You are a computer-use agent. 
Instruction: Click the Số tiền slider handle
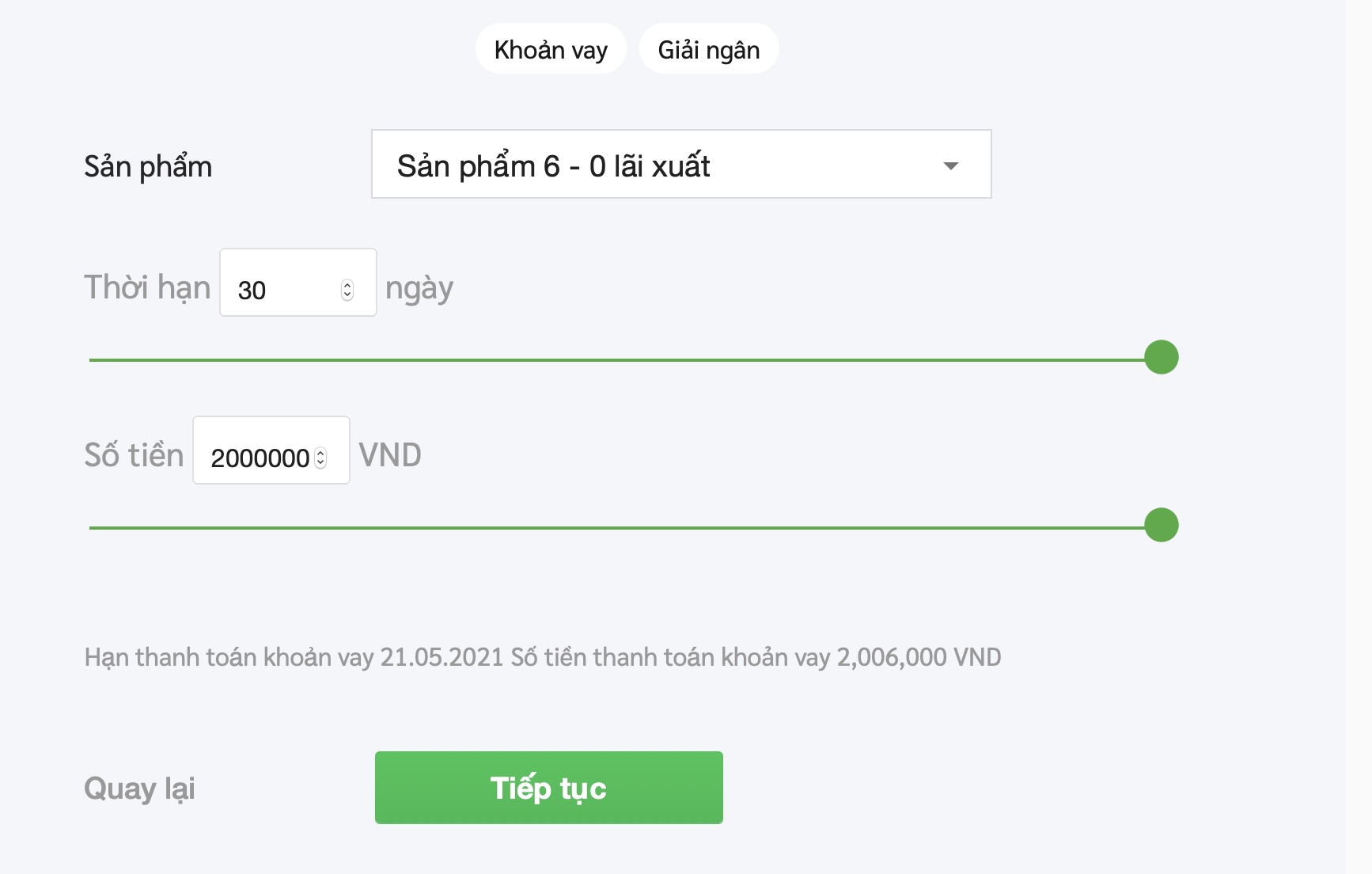(1161, 526)
